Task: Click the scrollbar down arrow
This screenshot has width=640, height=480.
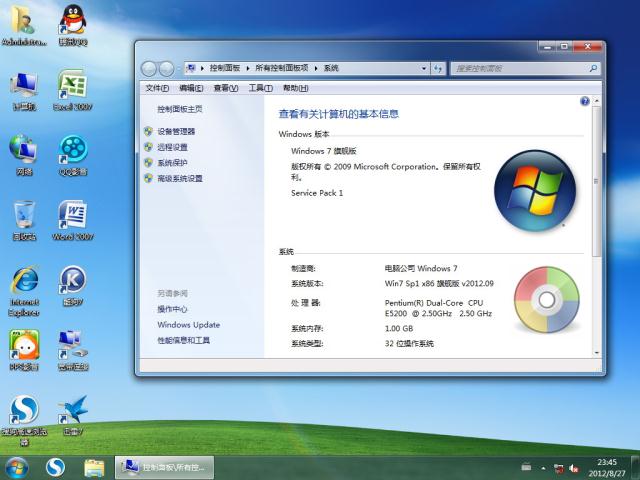Action: click(596, 353)
